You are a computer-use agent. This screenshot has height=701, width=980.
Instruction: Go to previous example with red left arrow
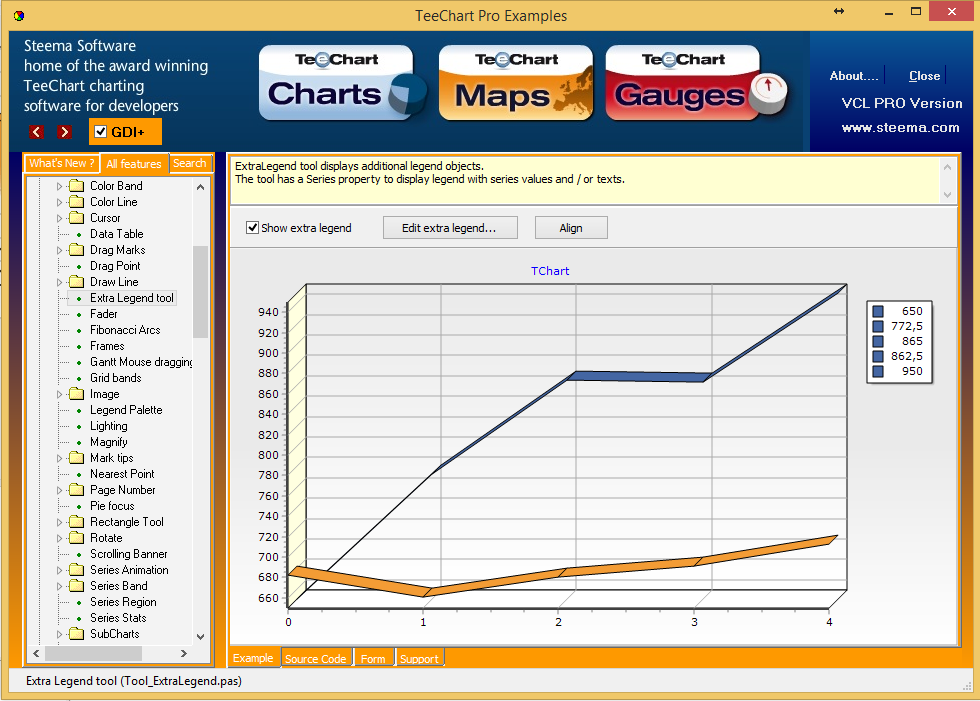point(36,132)
